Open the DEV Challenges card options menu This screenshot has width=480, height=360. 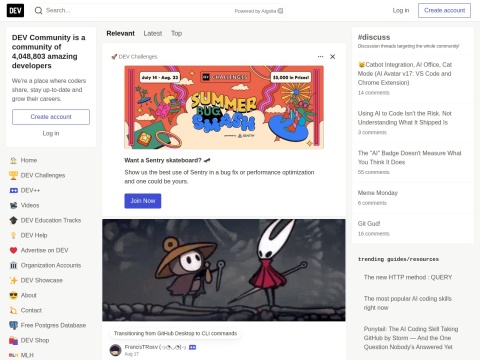point(320,57)
